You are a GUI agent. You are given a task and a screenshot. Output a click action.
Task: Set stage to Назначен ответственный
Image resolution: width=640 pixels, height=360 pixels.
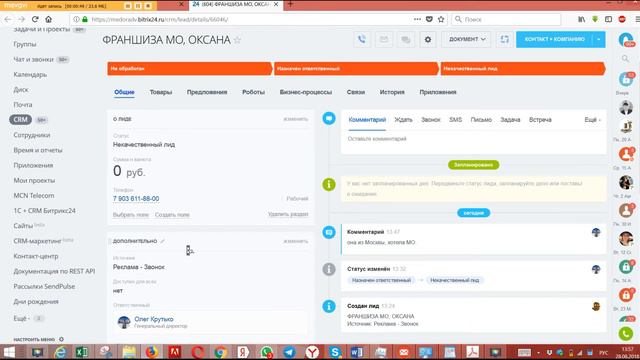[x=356, y=69]
